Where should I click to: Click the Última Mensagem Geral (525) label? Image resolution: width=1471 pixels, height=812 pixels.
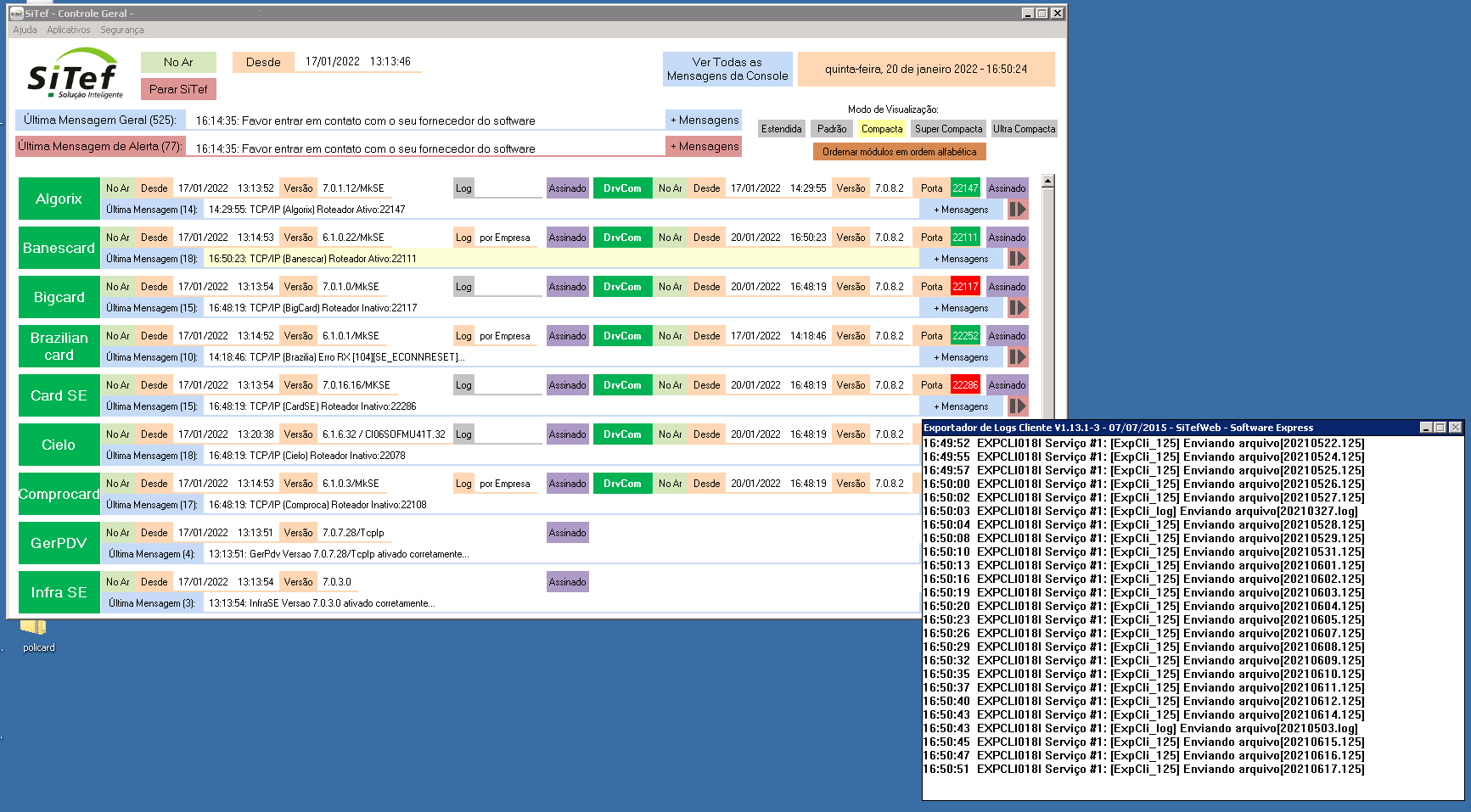[x=99, y=120]
